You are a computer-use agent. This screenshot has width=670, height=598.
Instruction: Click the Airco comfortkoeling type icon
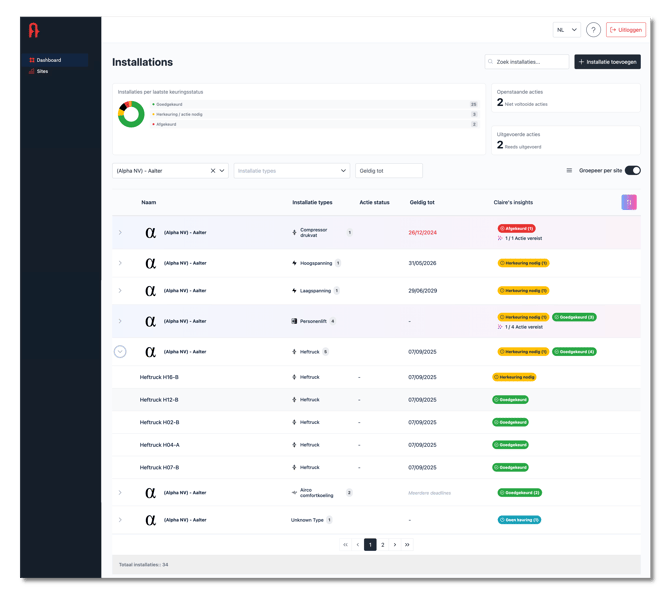(x=294, y=492)
